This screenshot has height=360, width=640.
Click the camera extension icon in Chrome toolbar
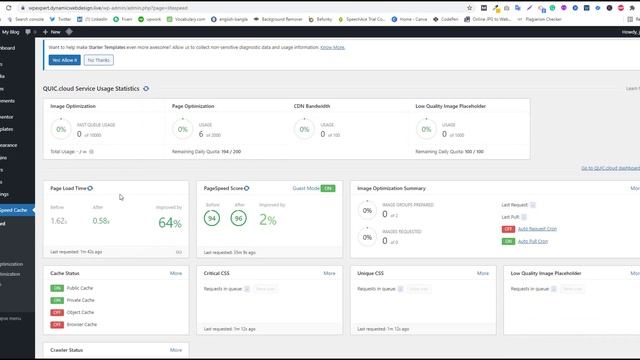pyautogui.click(x=507, y=8)
